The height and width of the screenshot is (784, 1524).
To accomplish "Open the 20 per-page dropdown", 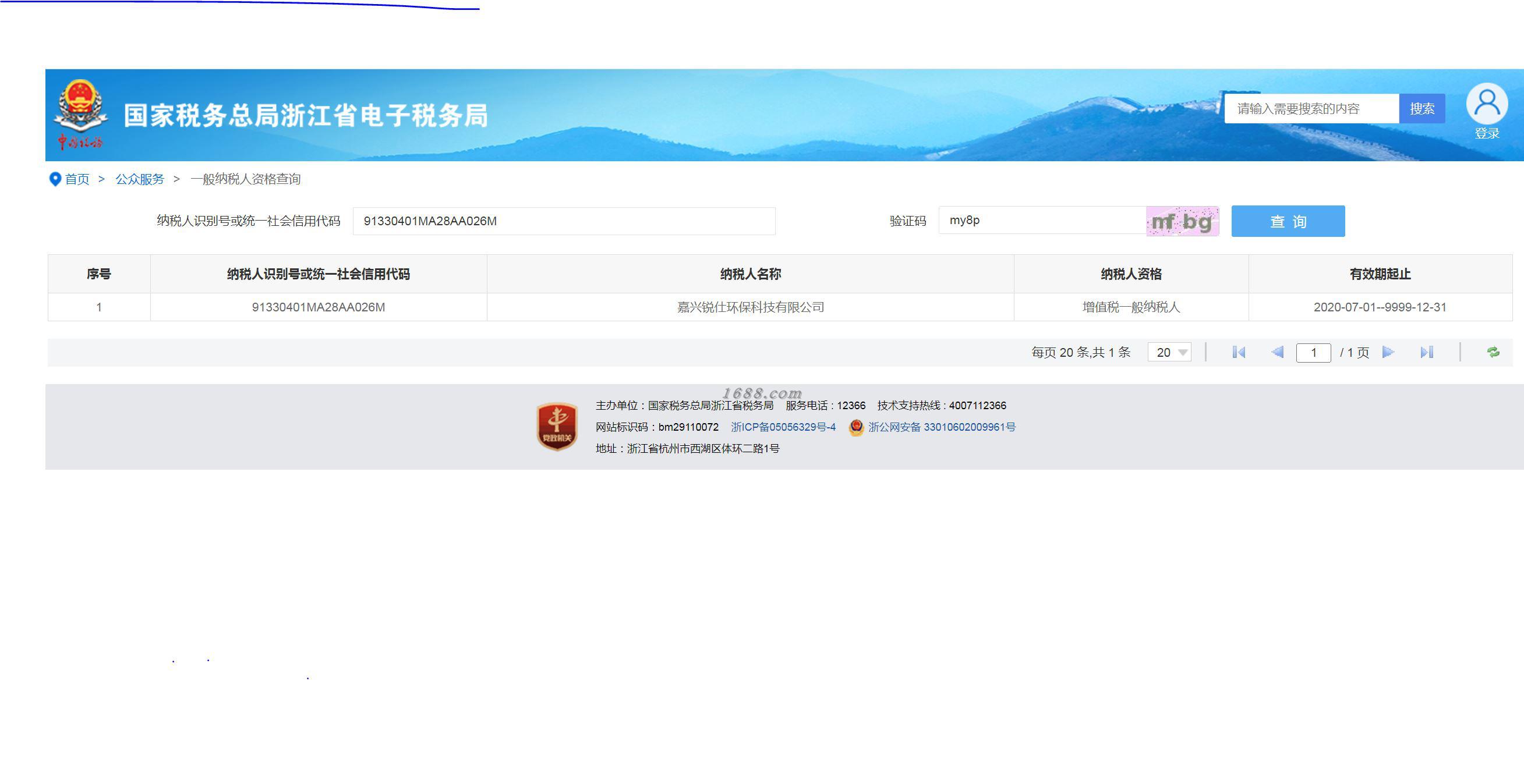I will (x=1169, y=352).
